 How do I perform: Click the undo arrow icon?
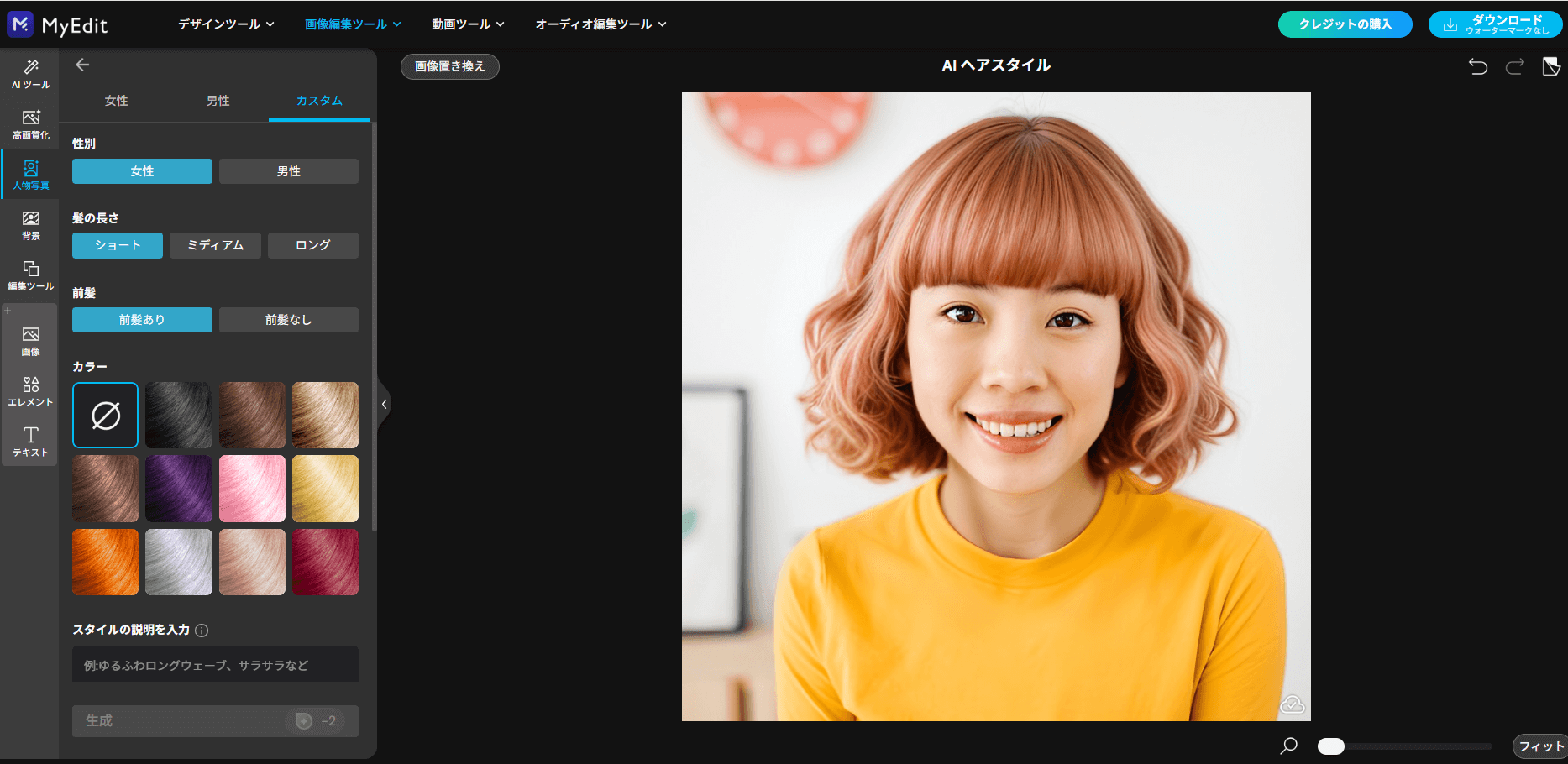[x=1477, y=66]
